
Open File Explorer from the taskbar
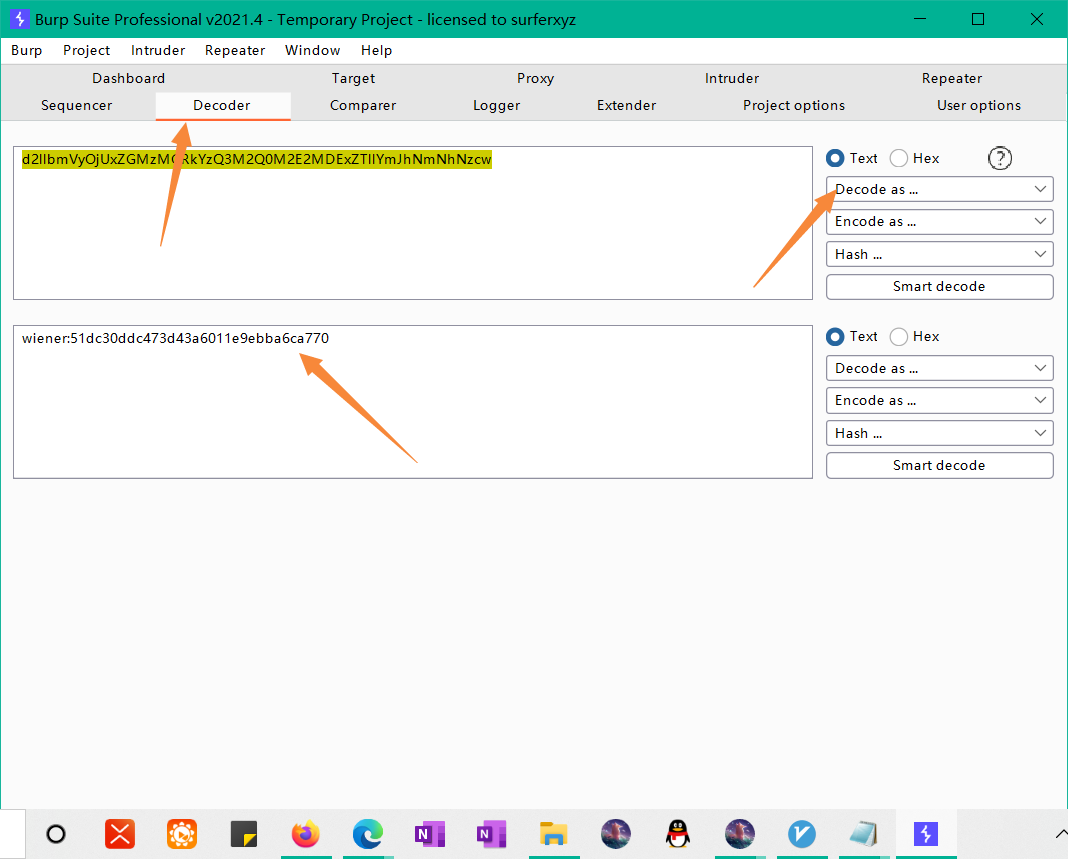[x=554, y=834]
